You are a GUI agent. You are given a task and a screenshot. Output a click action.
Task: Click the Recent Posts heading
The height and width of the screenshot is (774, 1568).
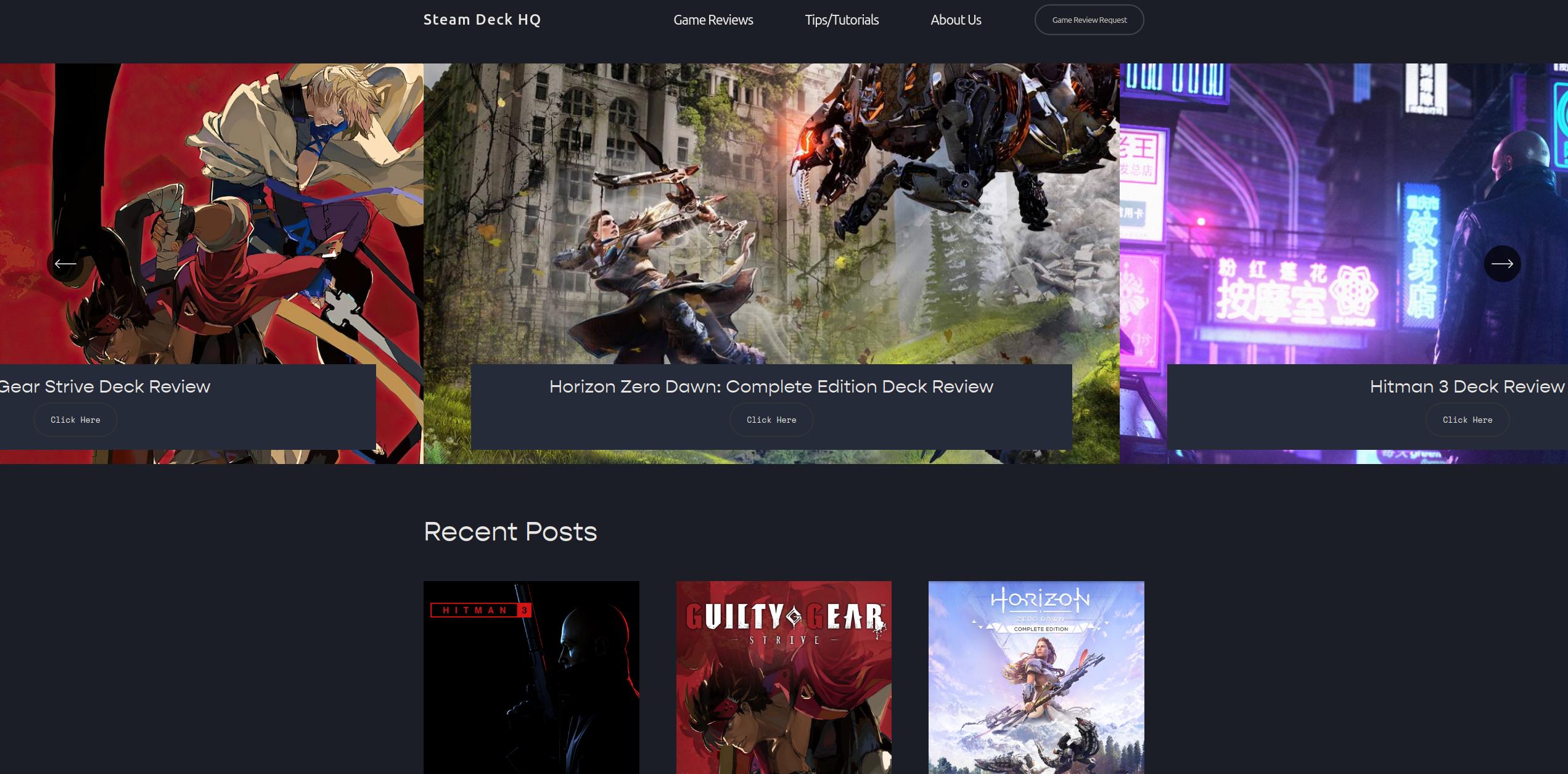click(x=511, y=532)
